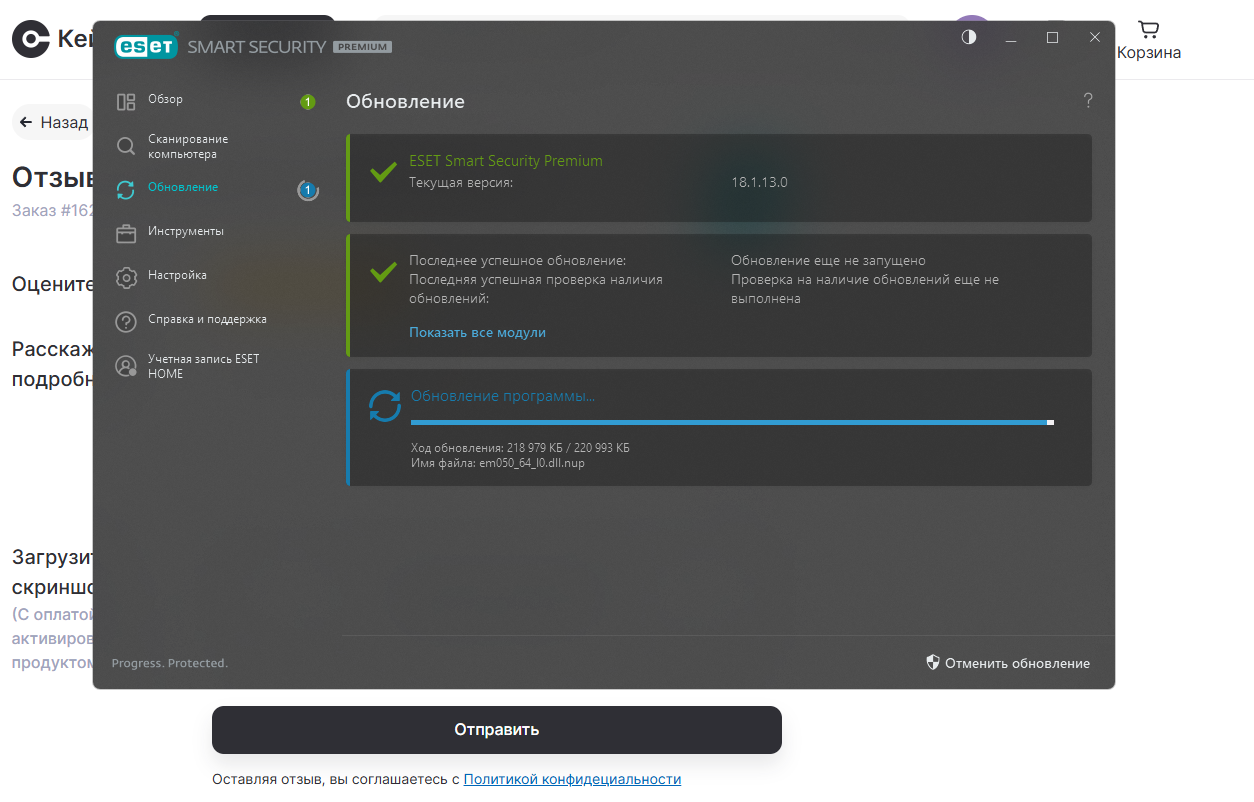Click the Настройка gear icon
Screen dimensions: 1254x802
pyautogui.click(x=126, y=278)
